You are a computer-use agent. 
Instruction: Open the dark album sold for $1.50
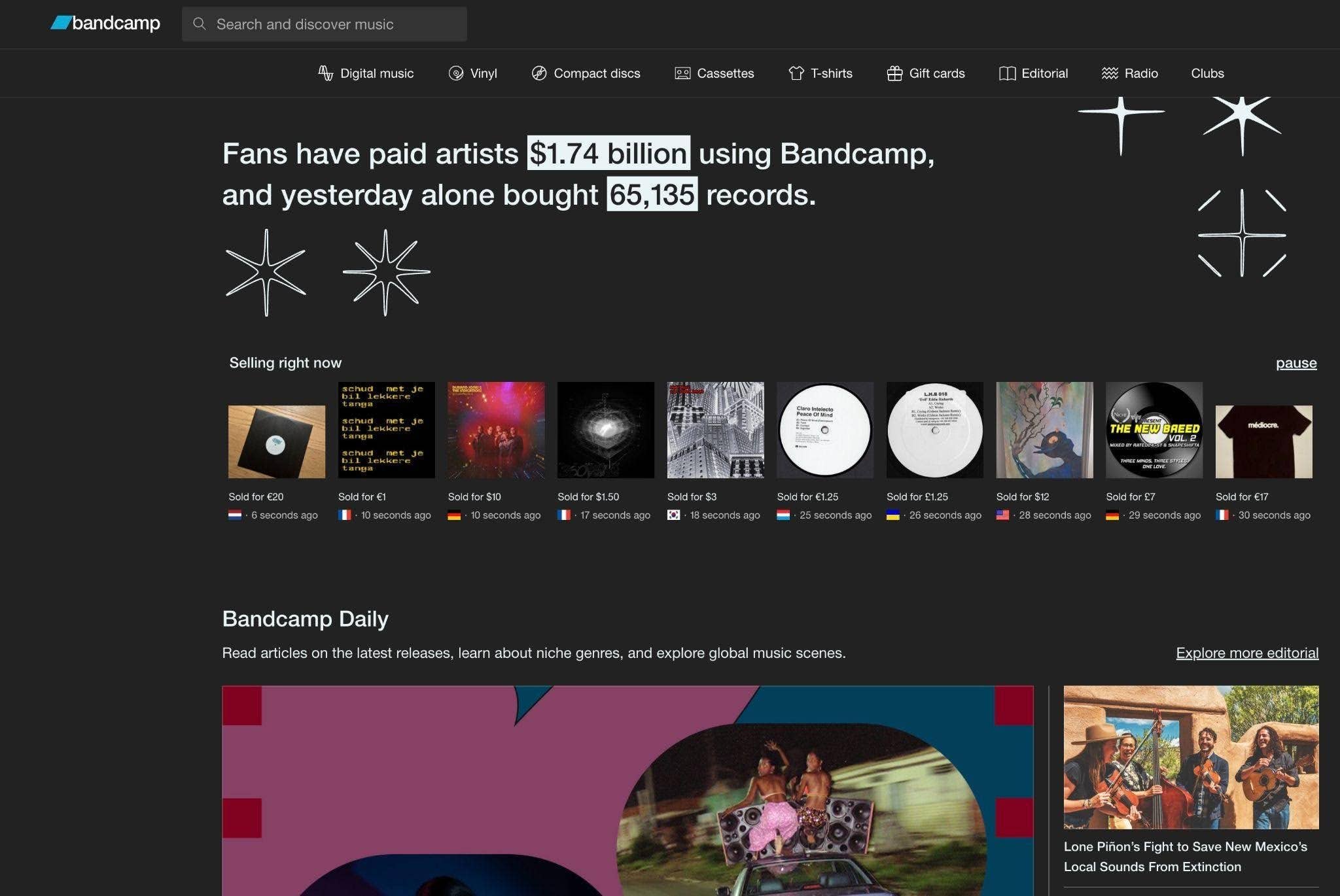pyautogui.click(x=606, y=430)
